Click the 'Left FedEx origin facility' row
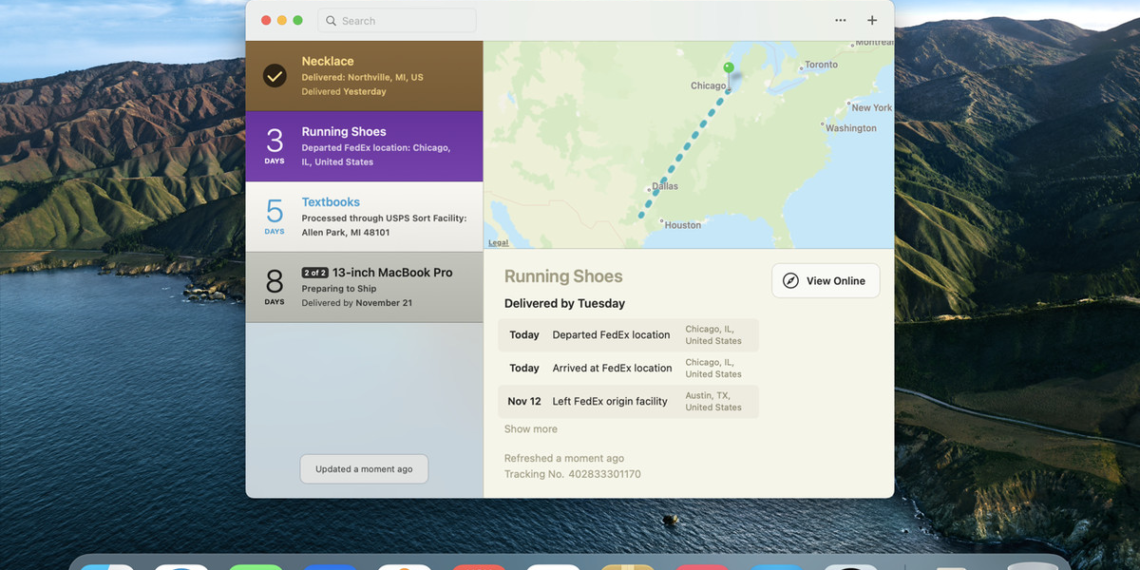The height and width of the screenshot is (570, 1140). click(628, 401)
